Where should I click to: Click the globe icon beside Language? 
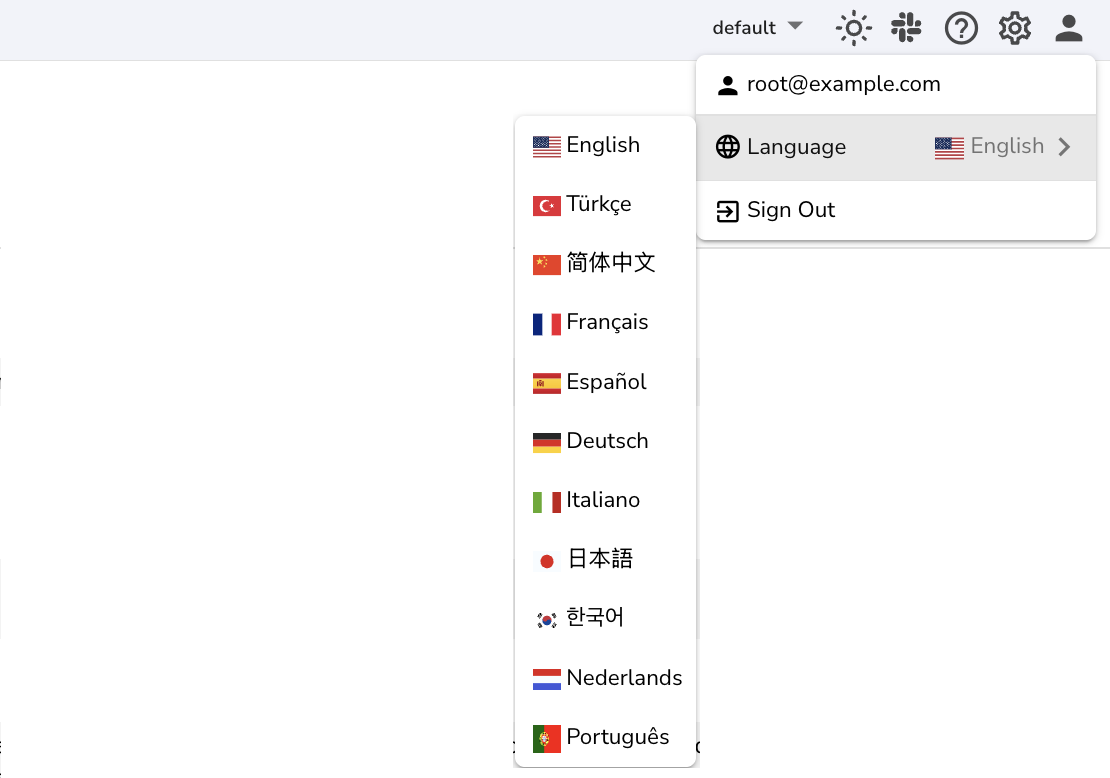click(x=727, y=147)
